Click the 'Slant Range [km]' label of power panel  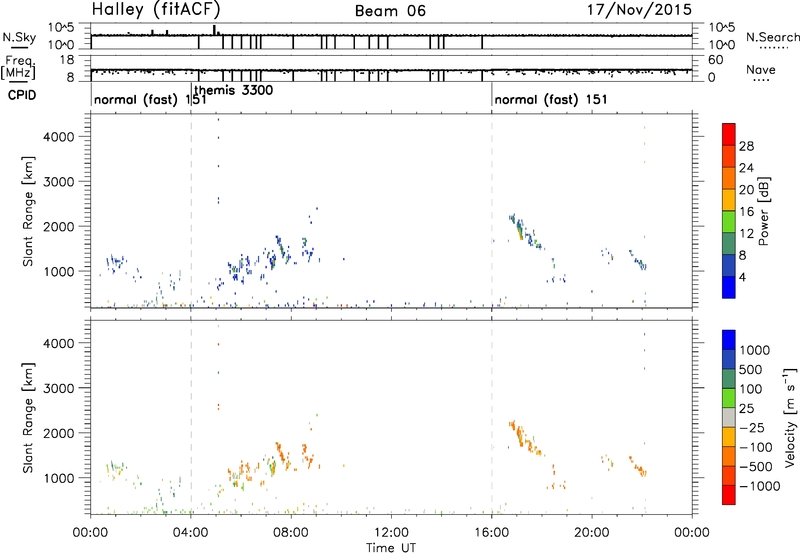[x=28, y=211]
